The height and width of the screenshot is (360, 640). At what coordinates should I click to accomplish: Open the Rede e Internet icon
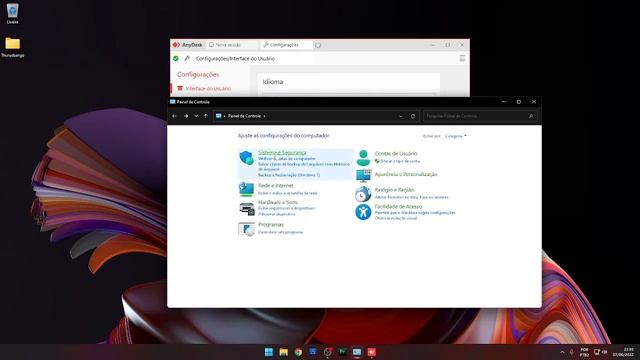click(246, 189)
